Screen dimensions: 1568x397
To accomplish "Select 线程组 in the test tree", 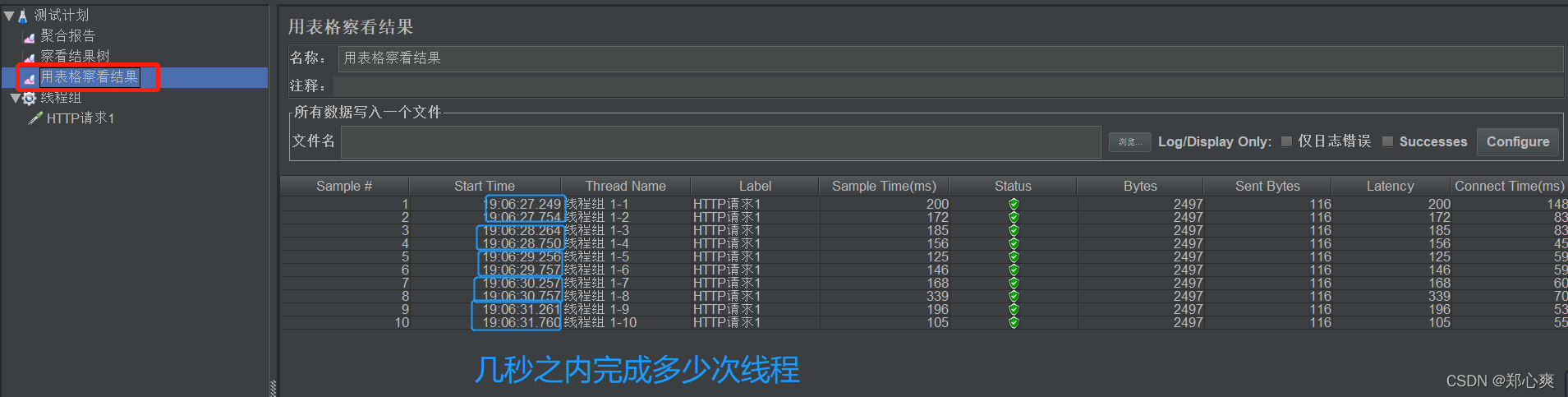I will pos(62,99).
